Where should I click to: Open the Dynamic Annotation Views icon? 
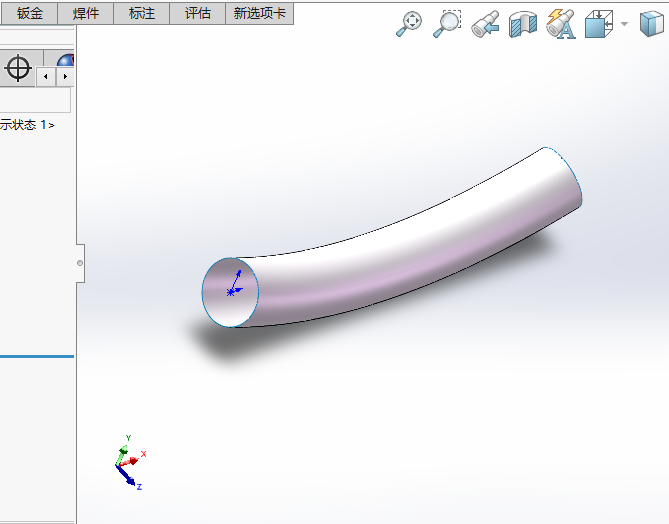(561, 24)
